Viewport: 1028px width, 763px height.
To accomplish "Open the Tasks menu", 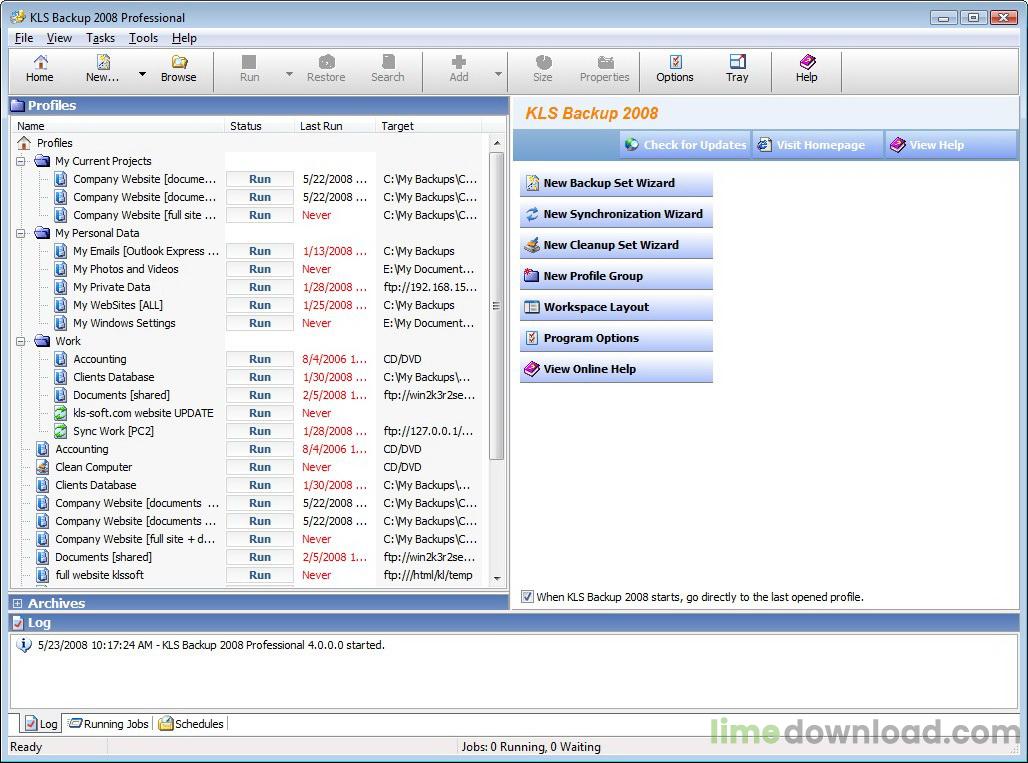I will point(100,38).
